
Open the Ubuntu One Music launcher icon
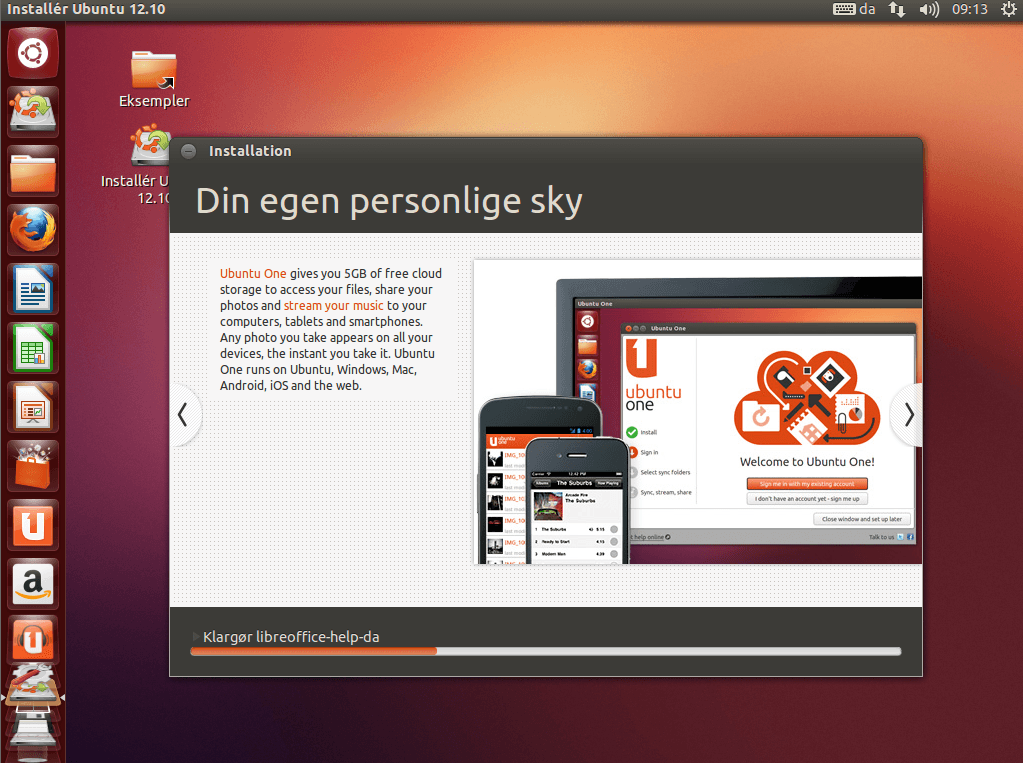[32, 638]
